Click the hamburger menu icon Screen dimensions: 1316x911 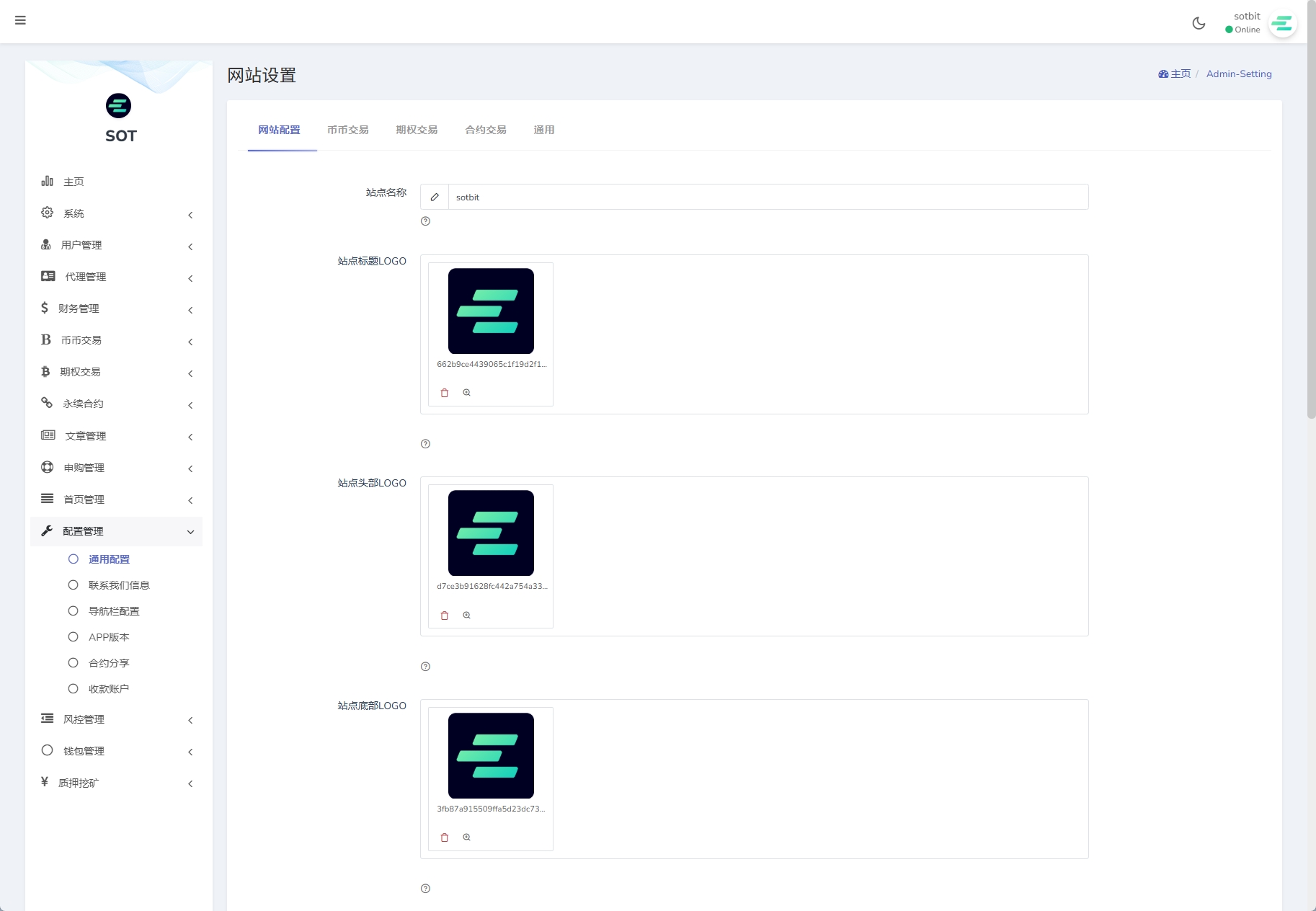20,20
